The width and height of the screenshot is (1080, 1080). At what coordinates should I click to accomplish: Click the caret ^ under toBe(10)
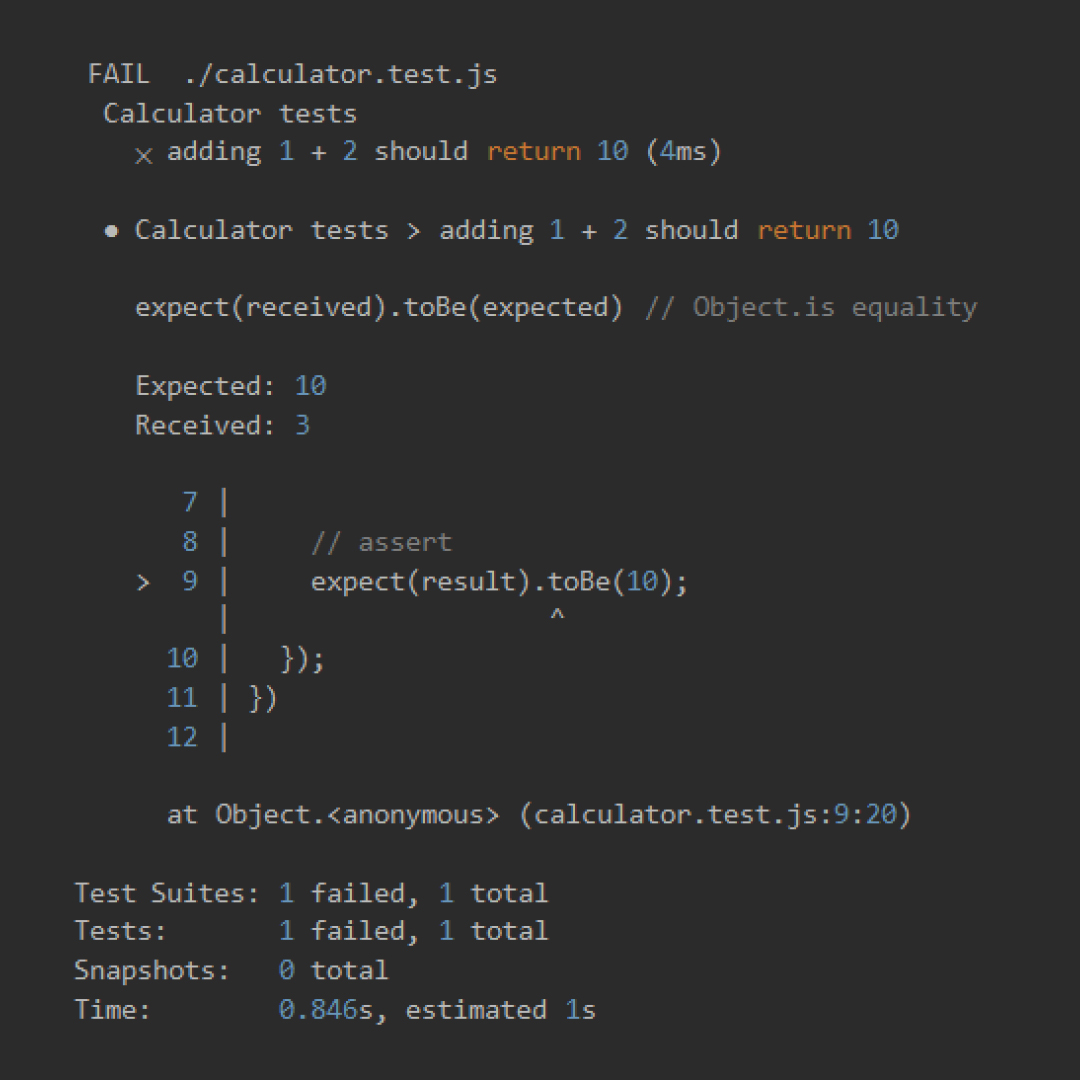(559, 615)
